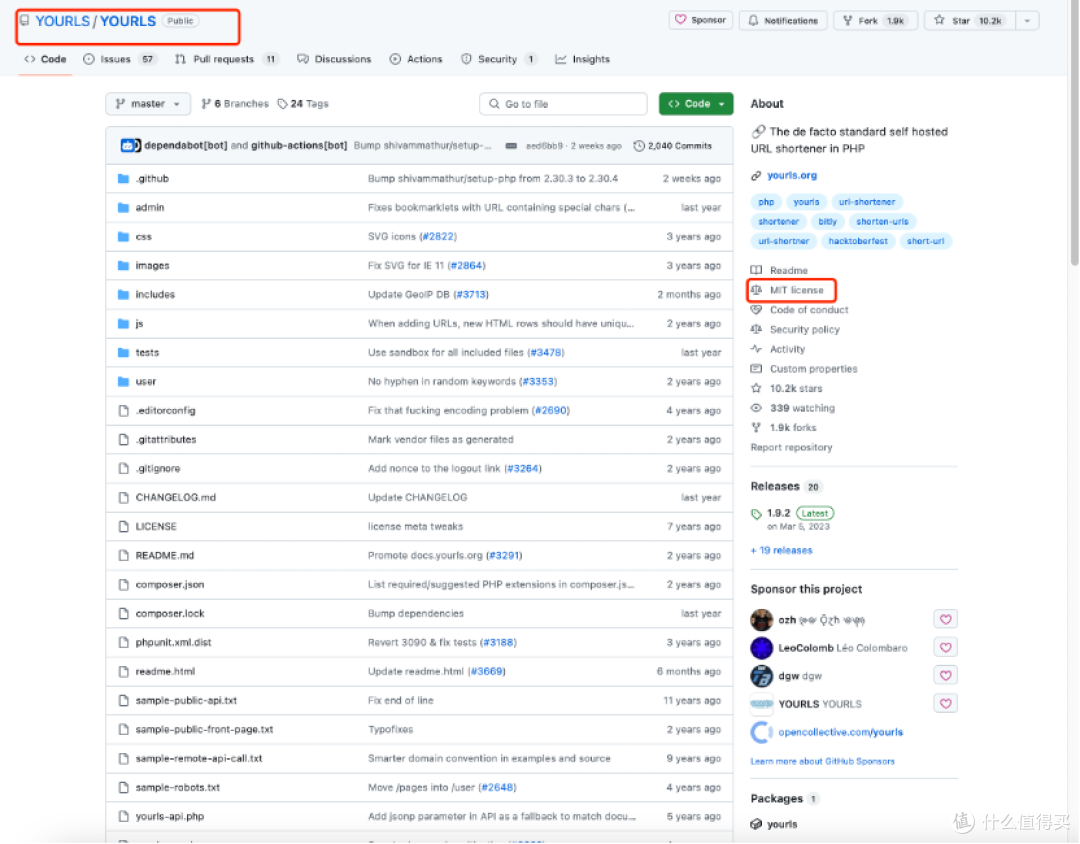1080x844 pixels.
Task: View the 2,040 Commits history
Action: pos(672,146)
